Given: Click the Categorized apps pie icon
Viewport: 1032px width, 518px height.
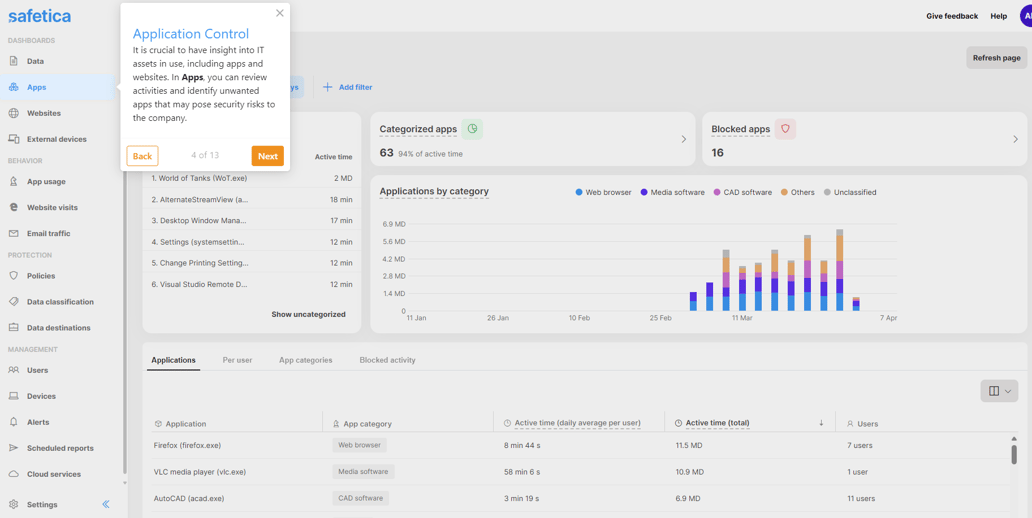Looking at the screenshot, I should coord(472,129).
